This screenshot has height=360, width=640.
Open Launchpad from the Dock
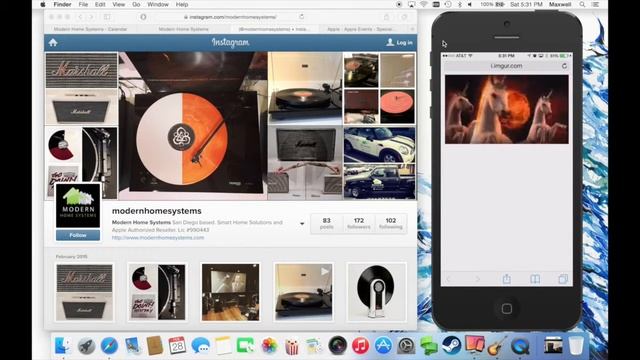[86, 346]
